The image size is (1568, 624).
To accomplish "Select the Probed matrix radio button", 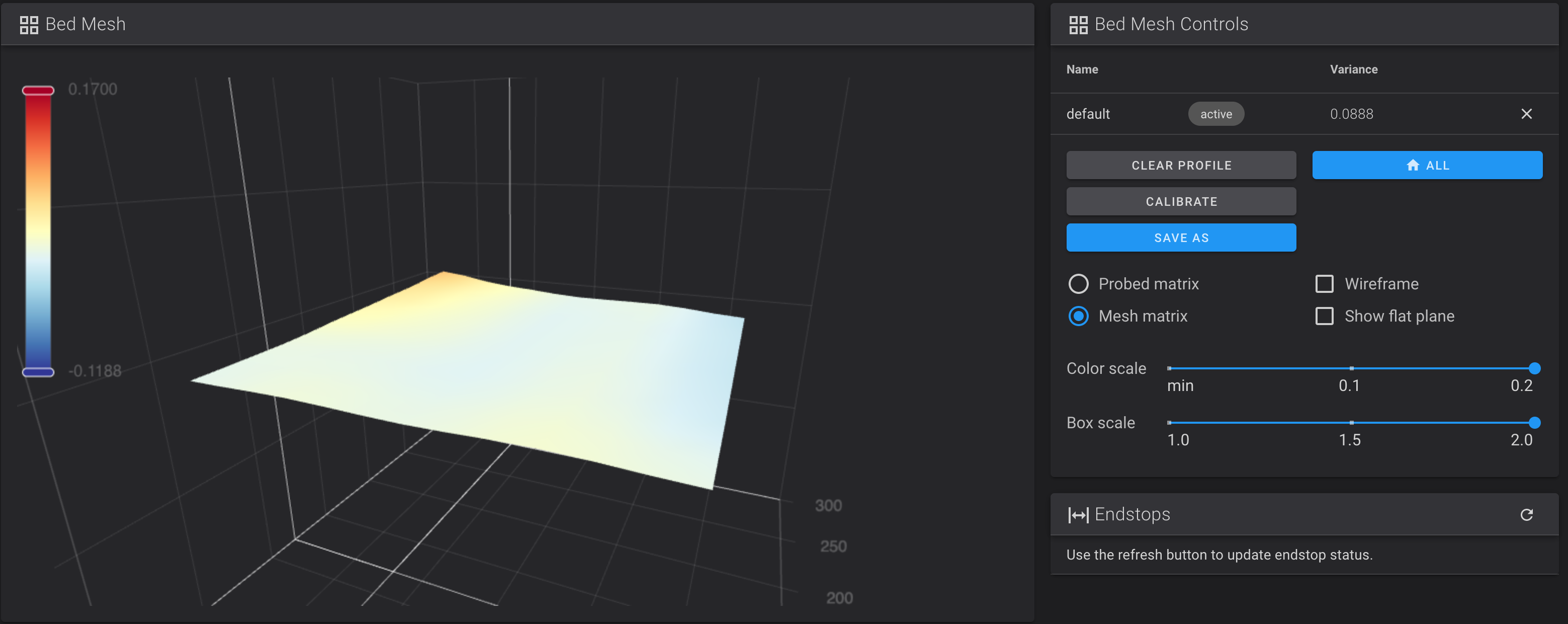I will click(x=1078, y=284).
